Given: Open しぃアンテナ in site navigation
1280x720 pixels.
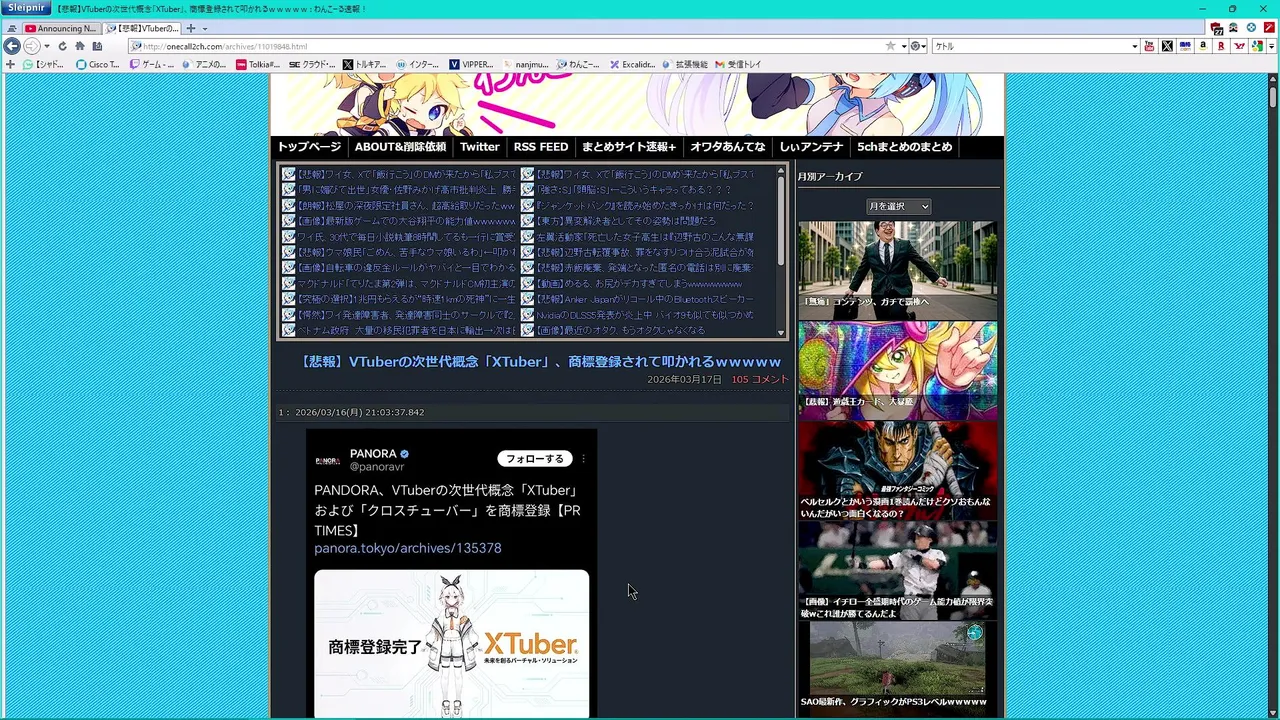Looking at the screenshot, I should coord(811,147).
